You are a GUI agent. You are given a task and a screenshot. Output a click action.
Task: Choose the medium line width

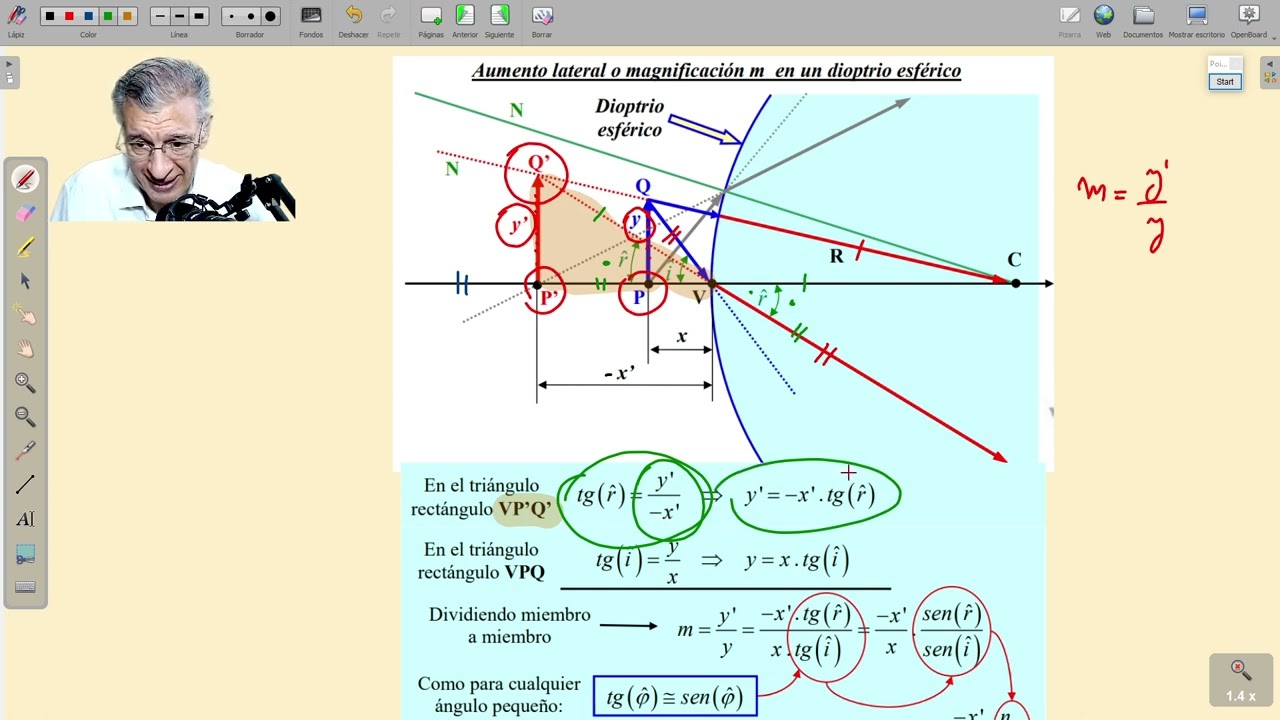pyautogui.click(x=179, y=16)
